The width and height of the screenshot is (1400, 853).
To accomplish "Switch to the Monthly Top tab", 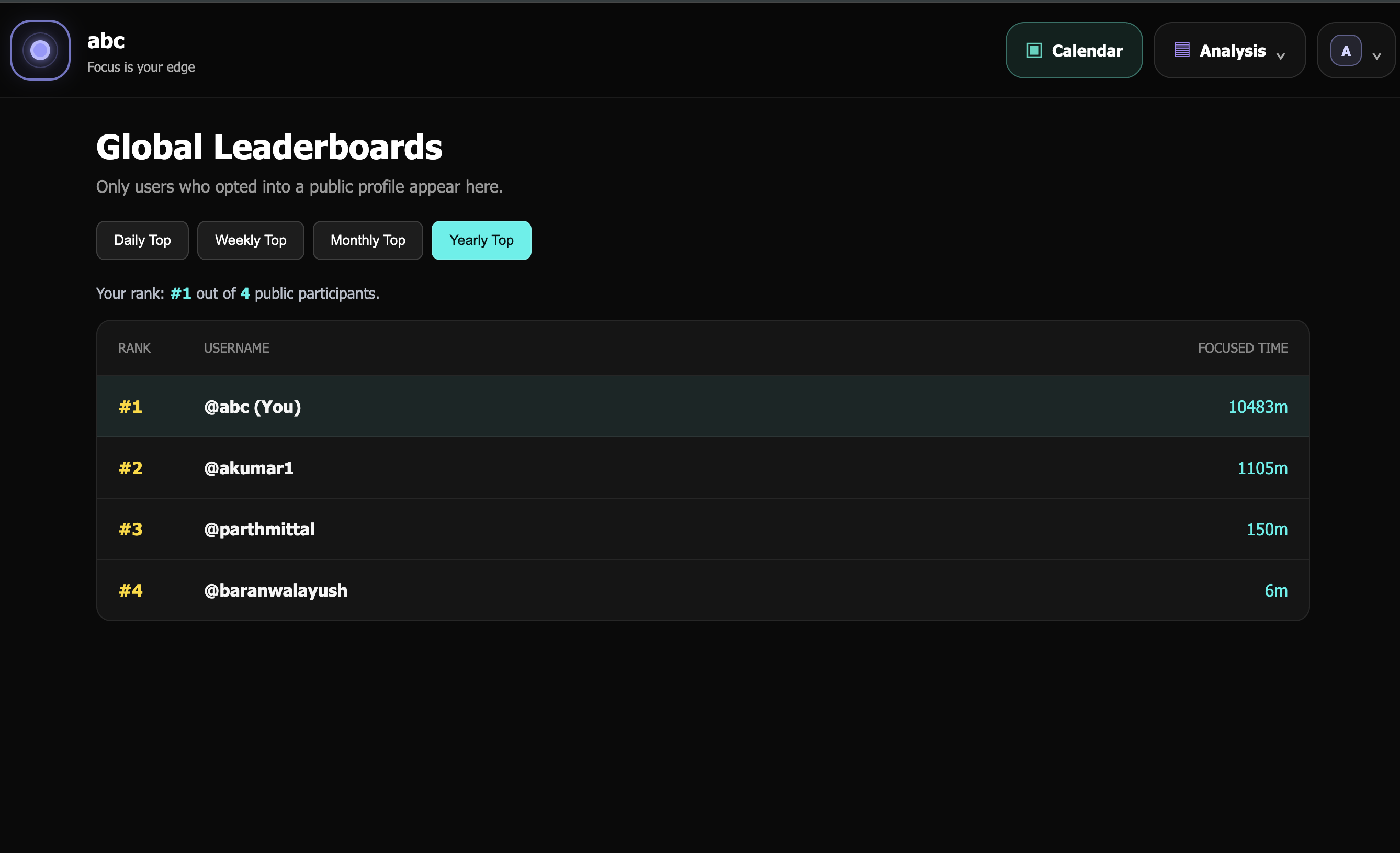I will (x=368, y=240).
